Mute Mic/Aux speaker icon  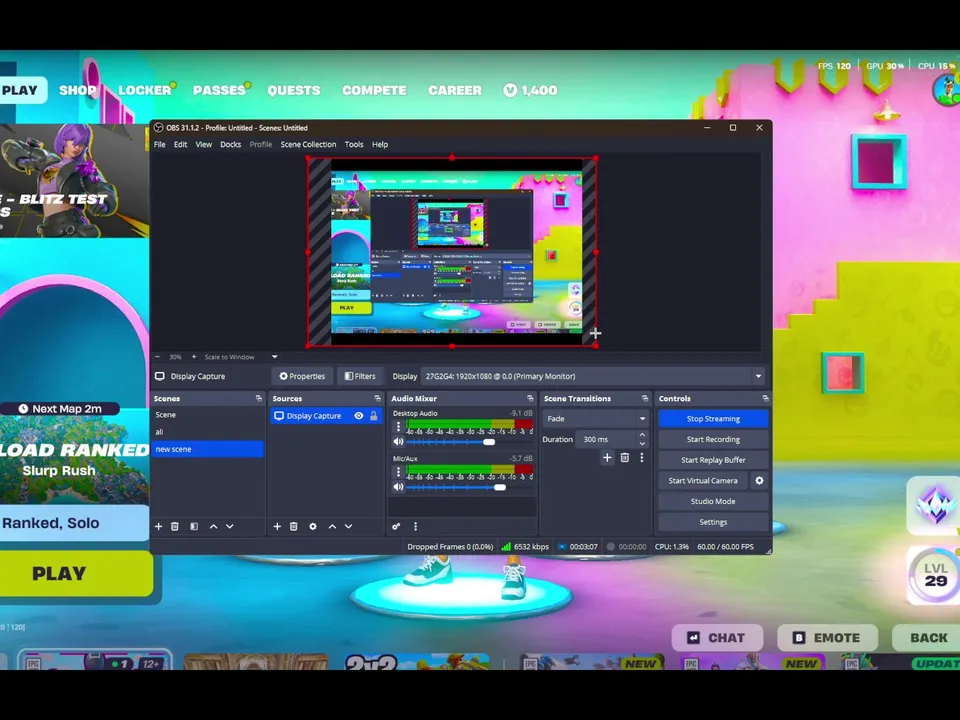pyautogui.click(x=399, y=487)
